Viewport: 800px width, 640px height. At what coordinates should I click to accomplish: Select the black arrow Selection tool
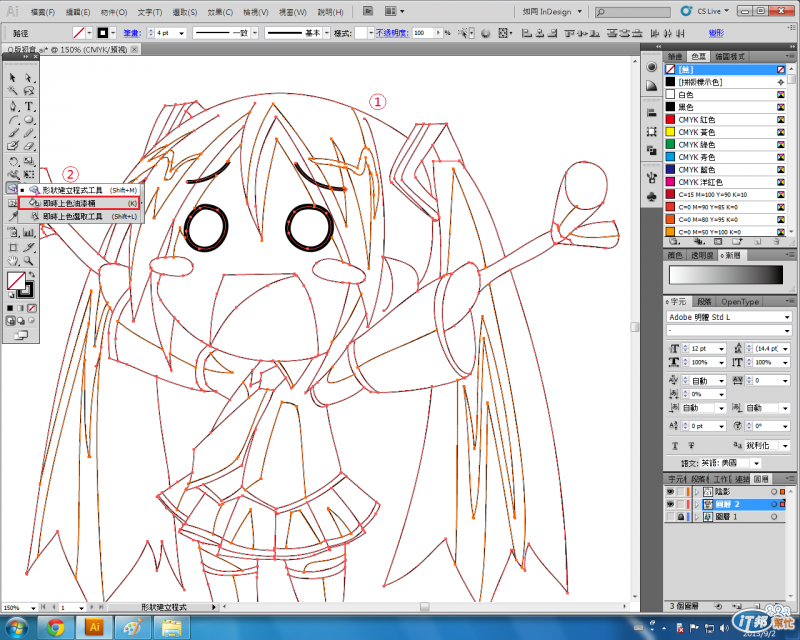(x=13, y=78)
